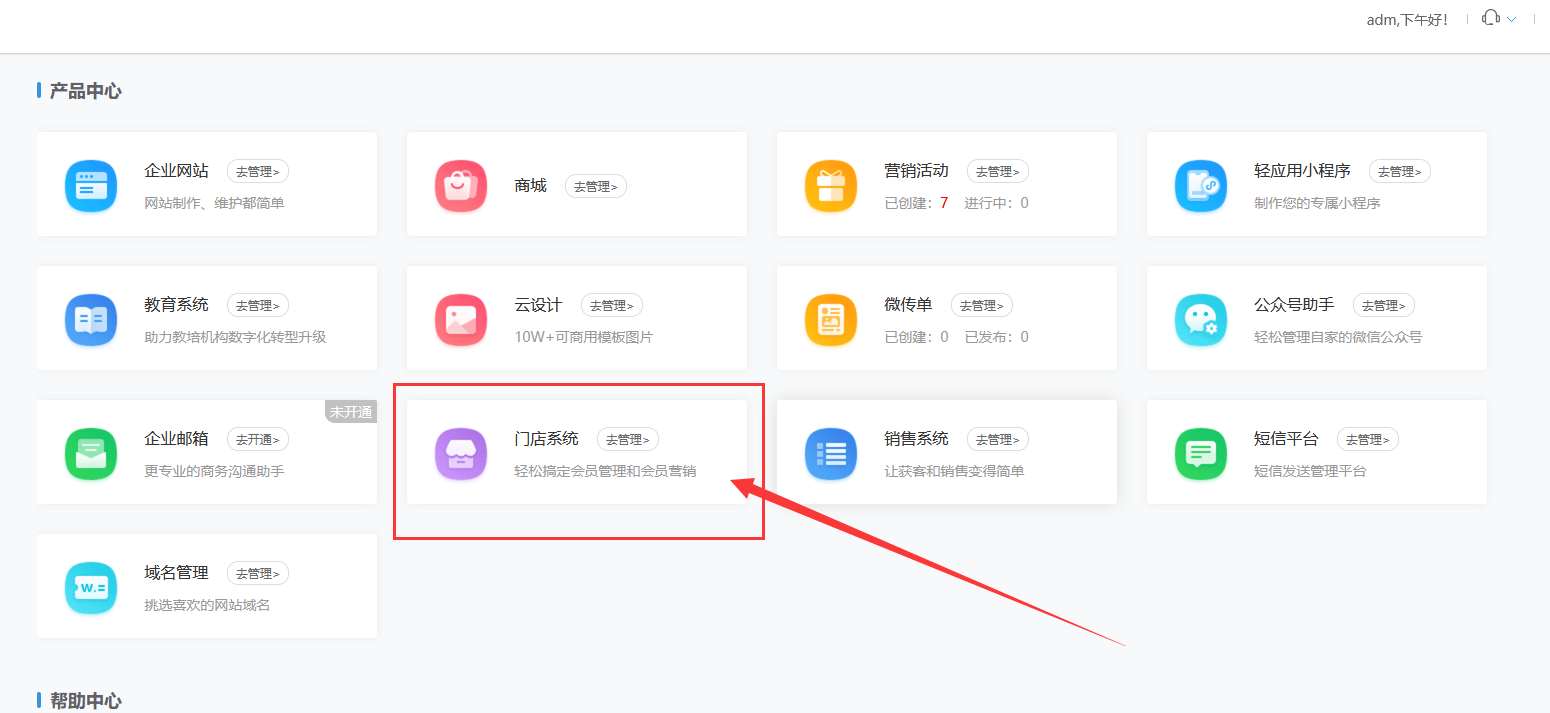
Task: Click the 企业邮箱 envelope icon
Action: 91,453
